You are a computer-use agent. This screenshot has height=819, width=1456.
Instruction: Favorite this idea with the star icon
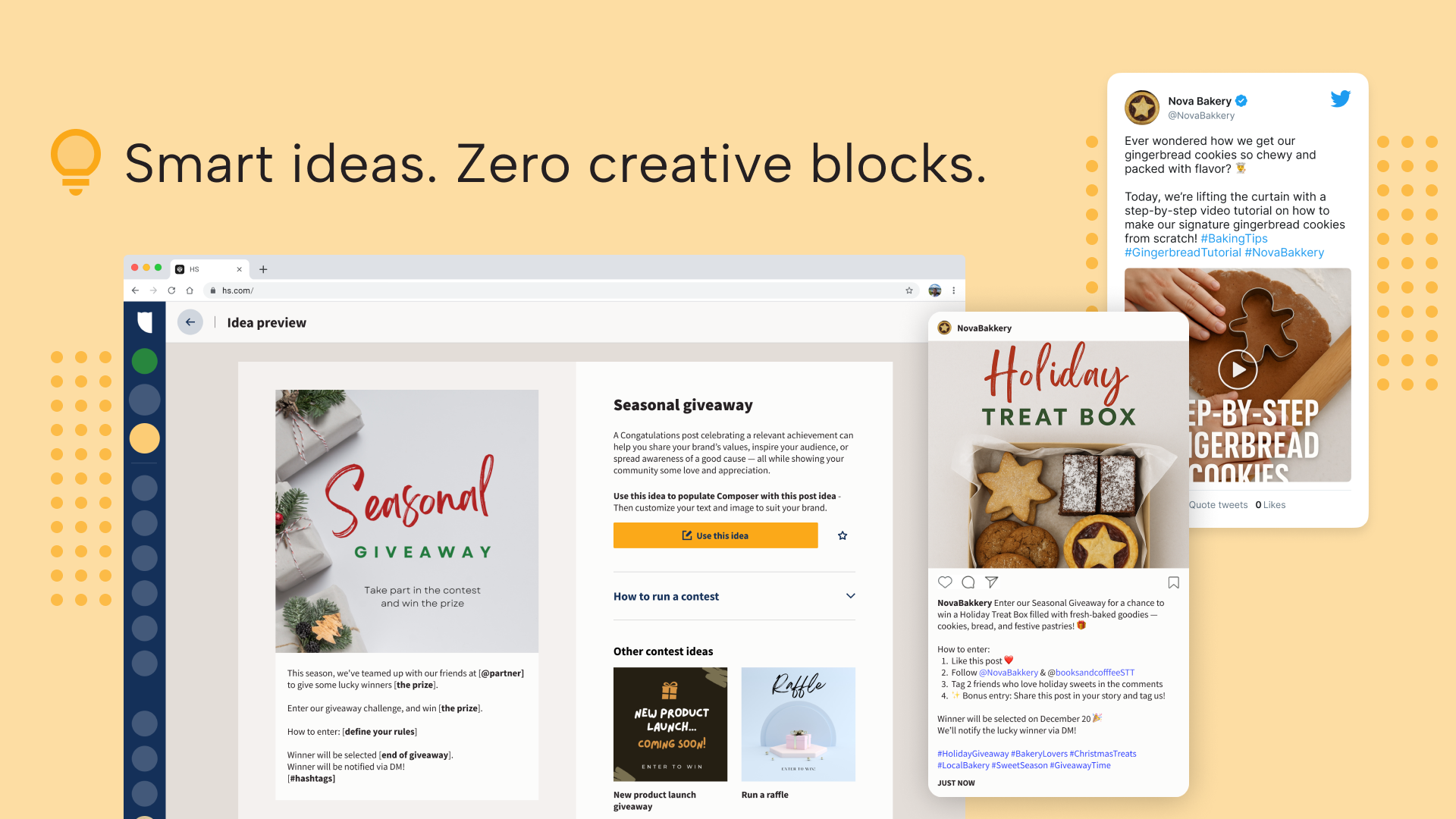843,535
